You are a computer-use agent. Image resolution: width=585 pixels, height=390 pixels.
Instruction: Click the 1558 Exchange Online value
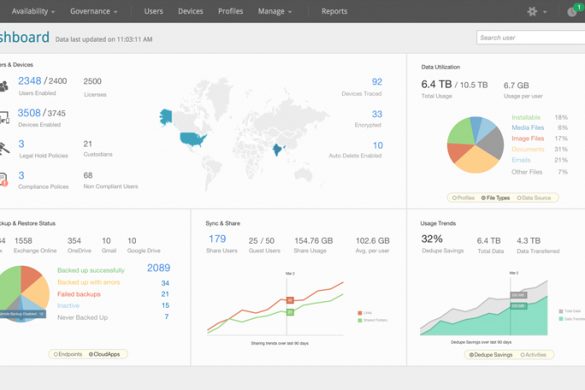click(23, 241)
